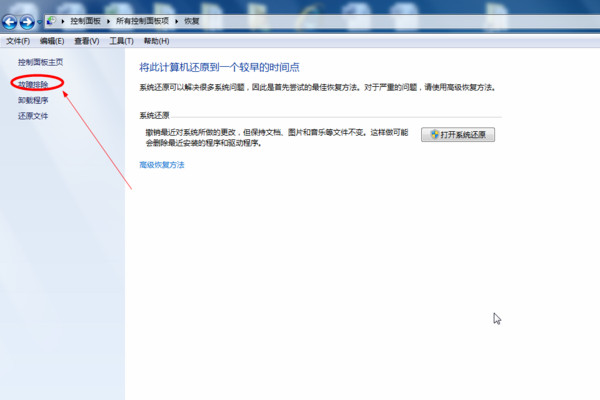Open recent pages dropdown beside navigation arrows

39,22
